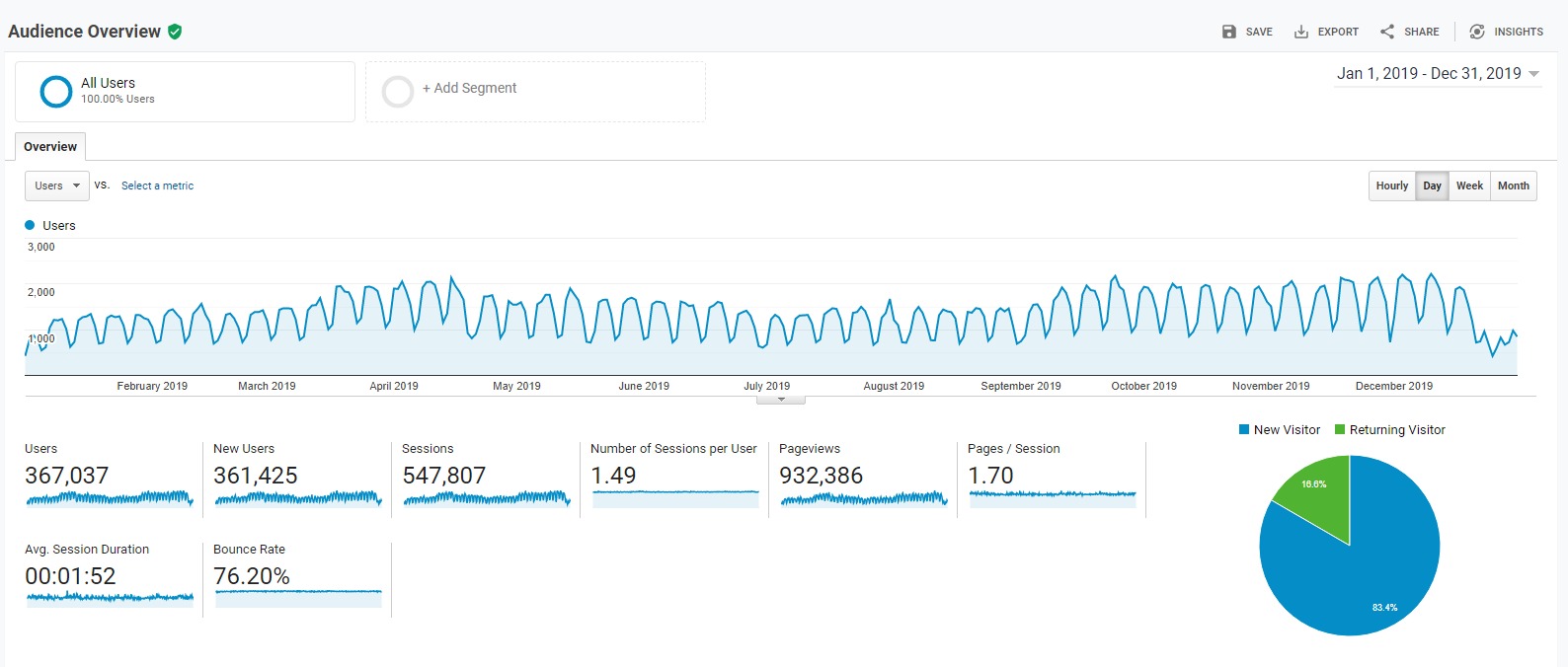Click the Share icon

[1387, 32]
